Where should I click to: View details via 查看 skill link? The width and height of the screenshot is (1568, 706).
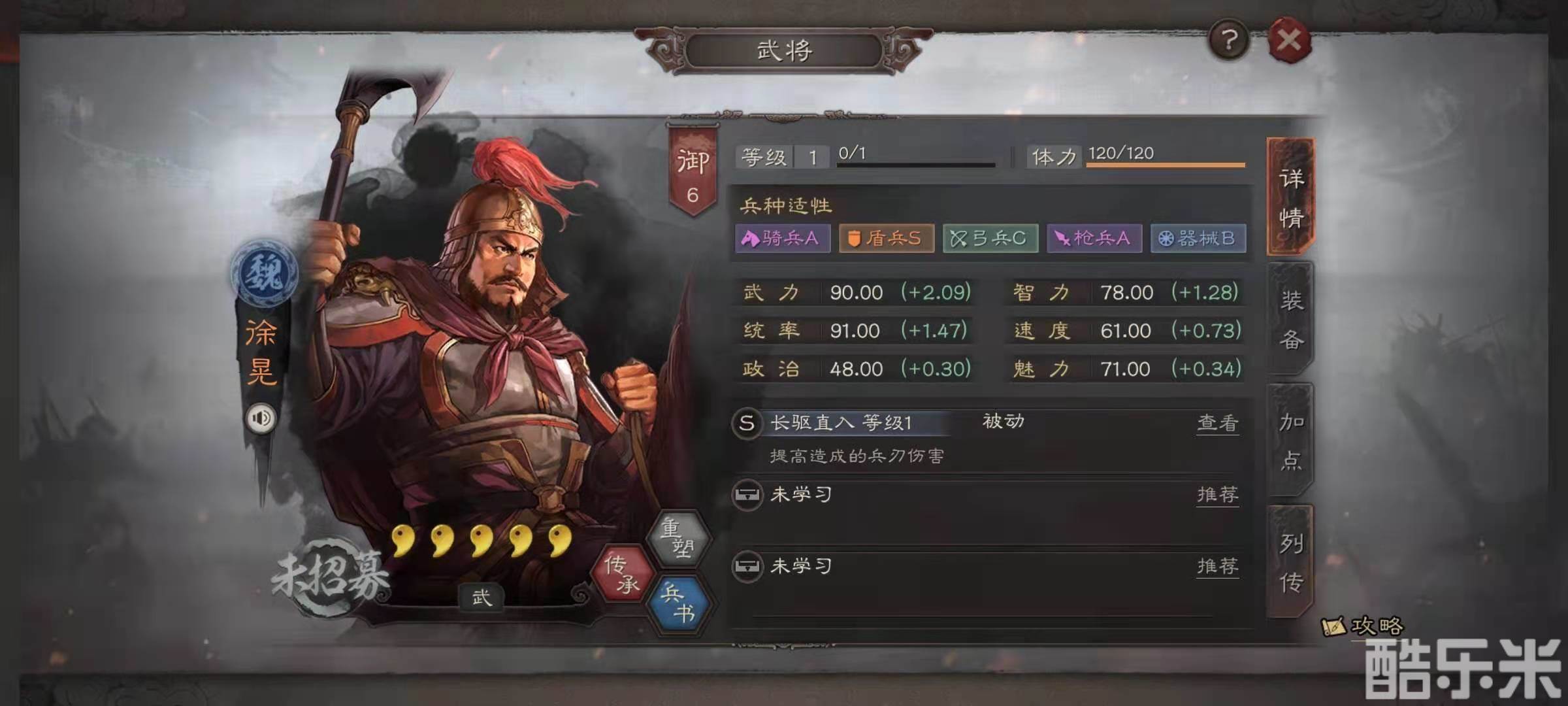(x=1217, y=424)
